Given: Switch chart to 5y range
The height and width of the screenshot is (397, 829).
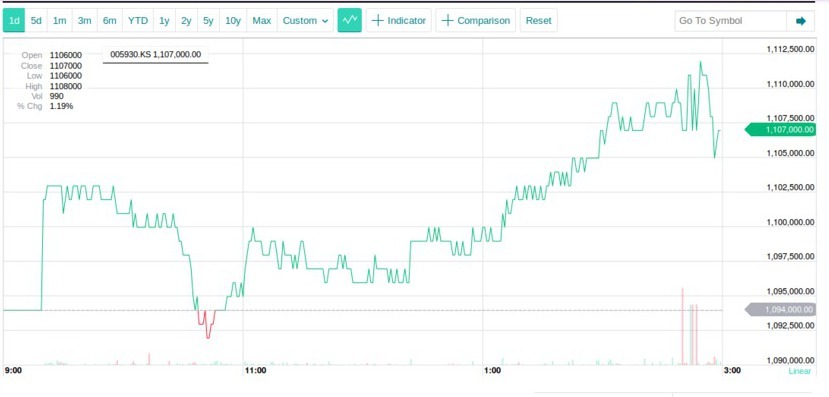Looking at the screenshot, I should coord(208,21).
